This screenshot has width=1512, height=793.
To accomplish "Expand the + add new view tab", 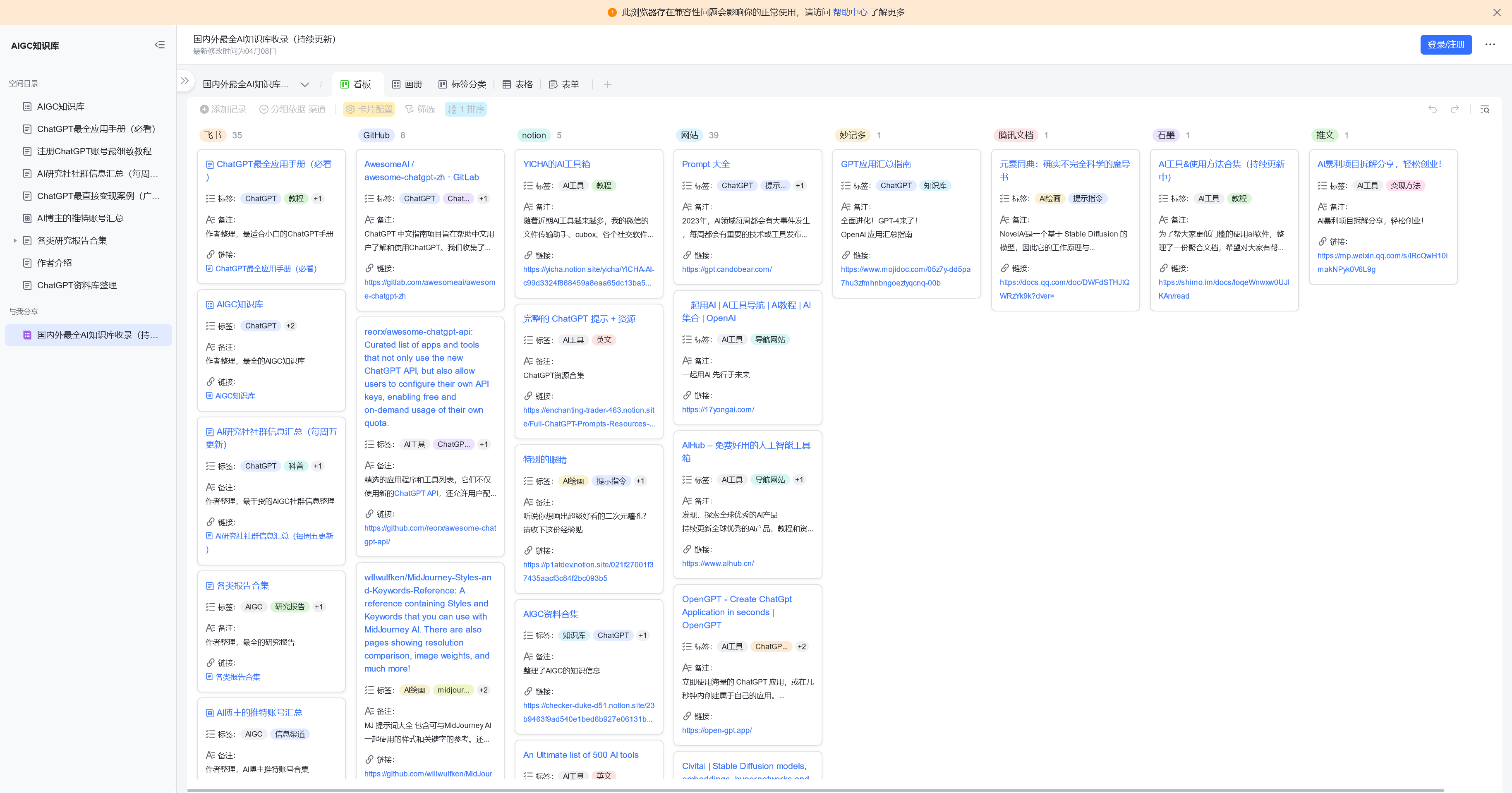I will [x=608, y=84].
